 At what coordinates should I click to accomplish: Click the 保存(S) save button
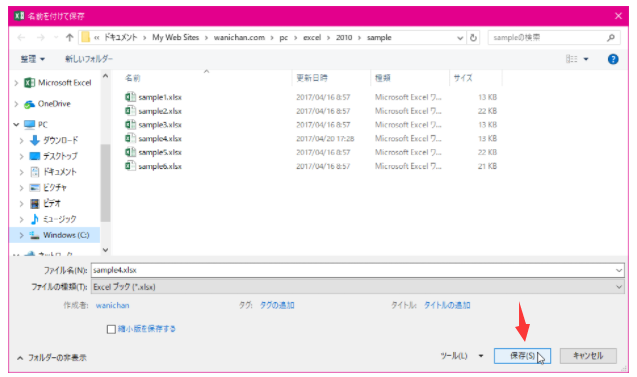click(522, 356)
